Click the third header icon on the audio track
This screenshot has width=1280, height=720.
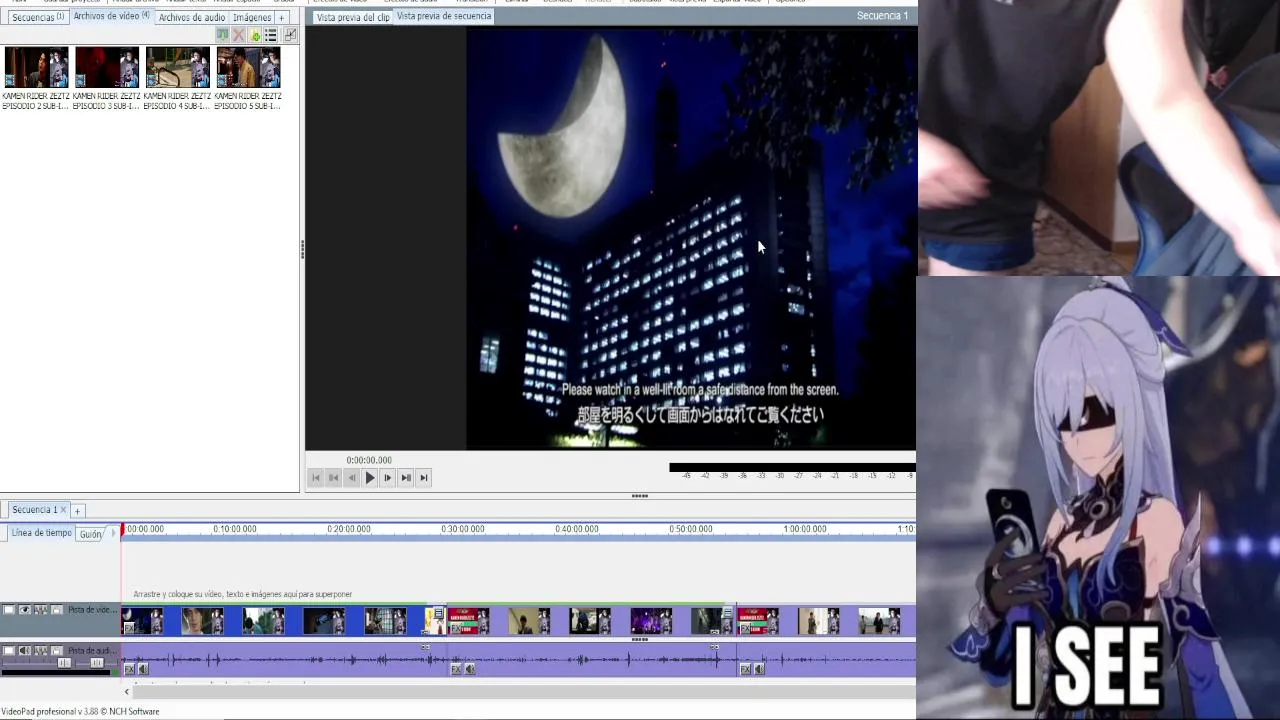pos(41,651)
